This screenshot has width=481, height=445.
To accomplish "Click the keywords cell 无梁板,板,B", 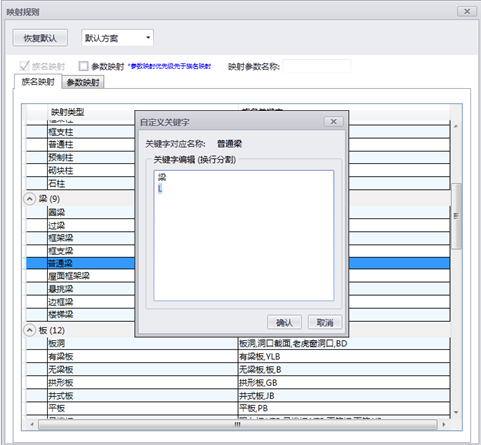I will pos(344,369).
